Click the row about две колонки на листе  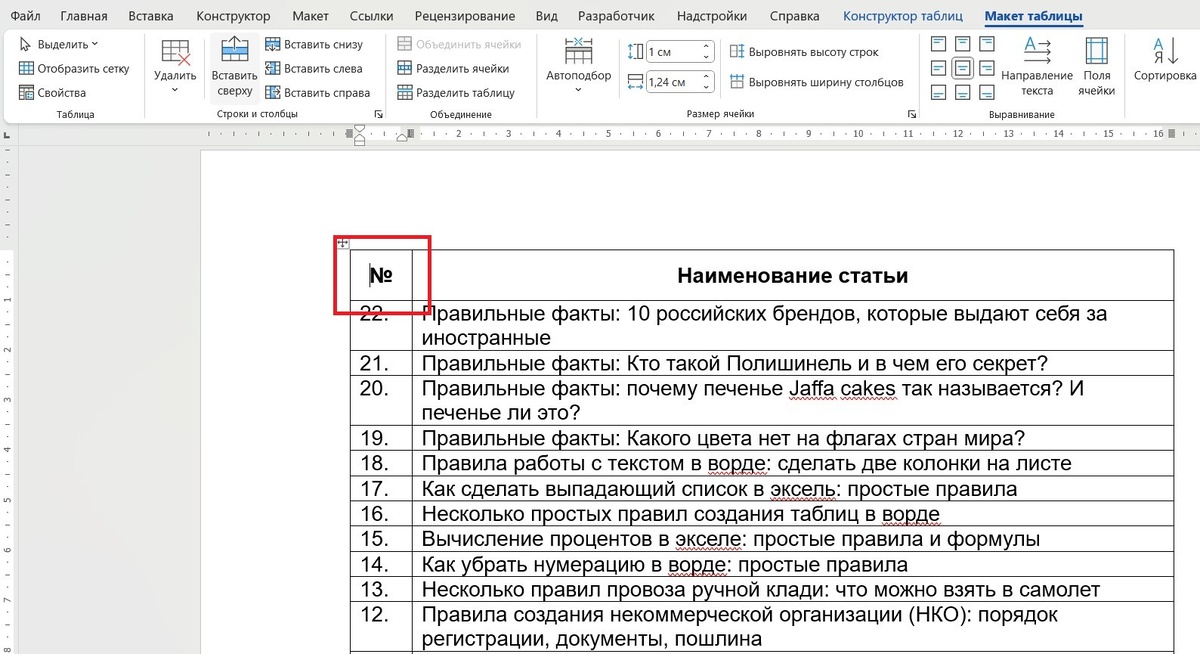(x=793, y=463)
